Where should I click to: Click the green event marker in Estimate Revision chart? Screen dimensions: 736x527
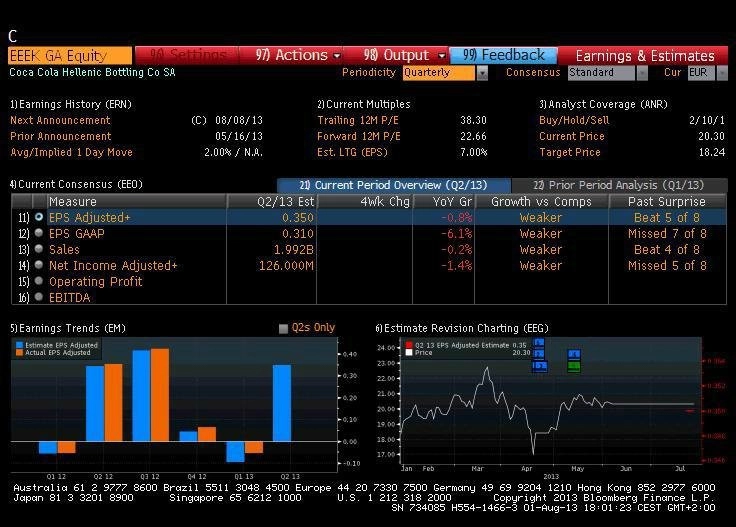click(574, 367)
